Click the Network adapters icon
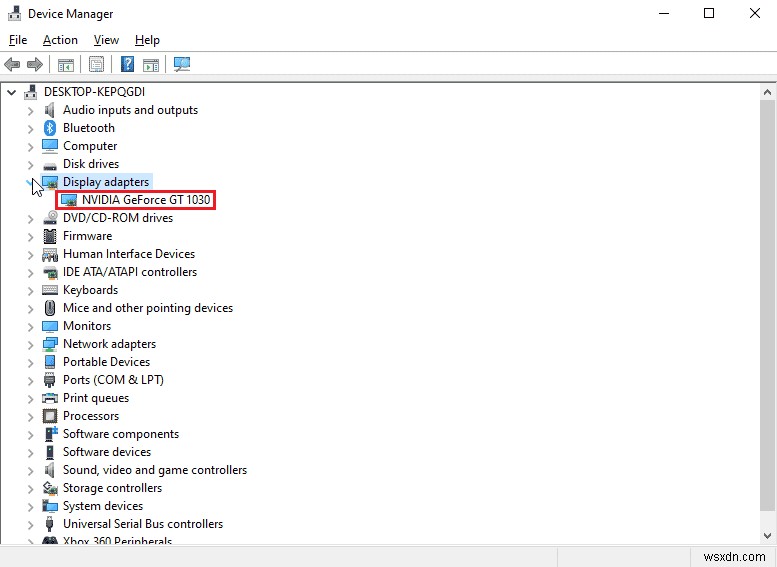This screenshot has width=777, height=567. tap(50, 344)
